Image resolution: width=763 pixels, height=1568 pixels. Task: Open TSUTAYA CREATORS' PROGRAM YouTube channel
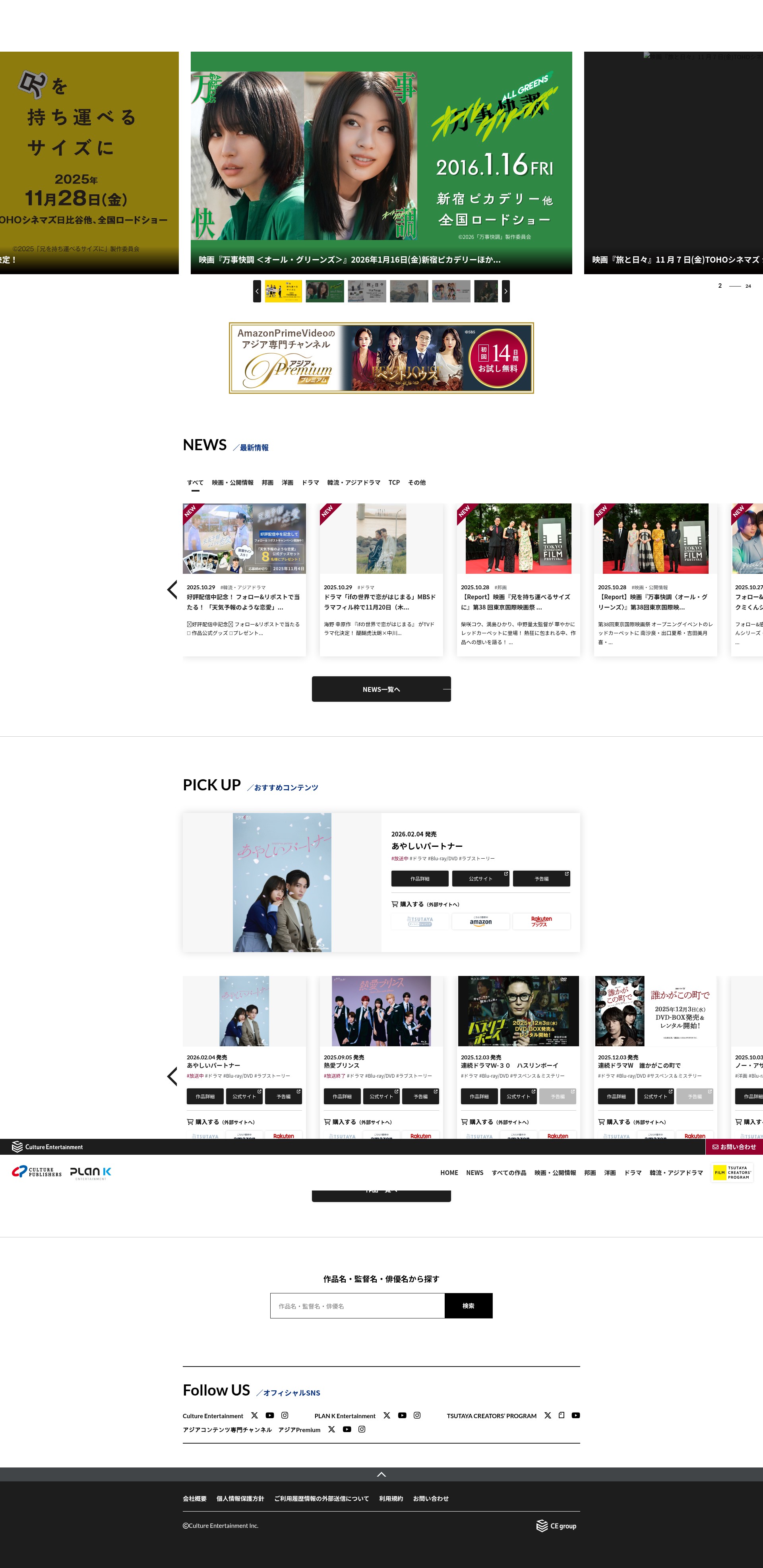(x=575, y=1415)
